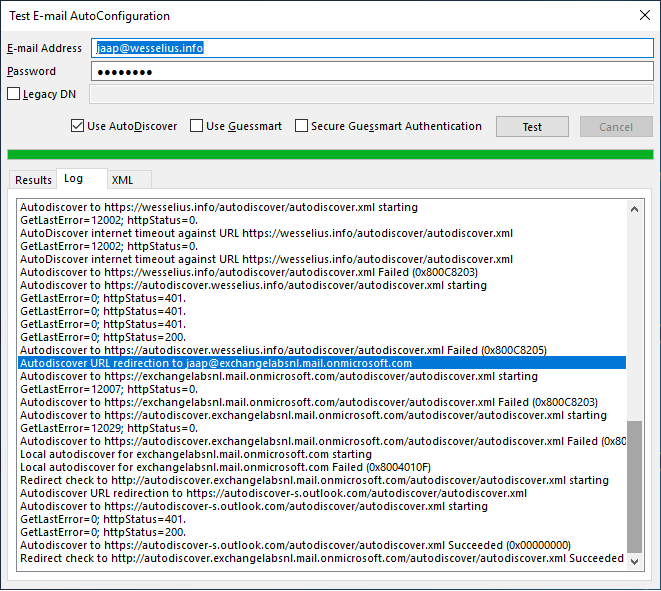
Task: Click the scroll up arrow in log
Action: pos(634,207)
